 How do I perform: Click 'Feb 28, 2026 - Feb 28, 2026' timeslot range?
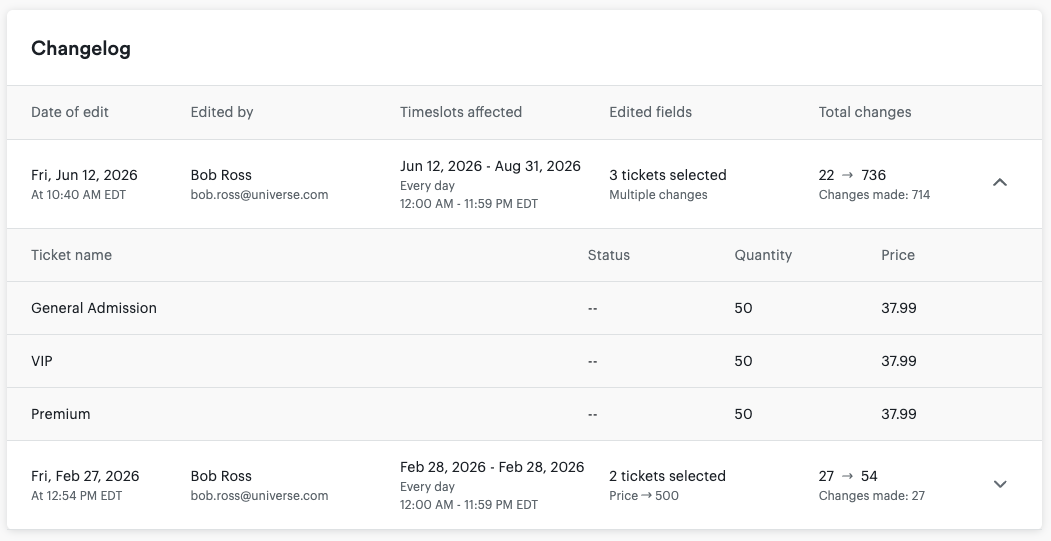point(492,467)
